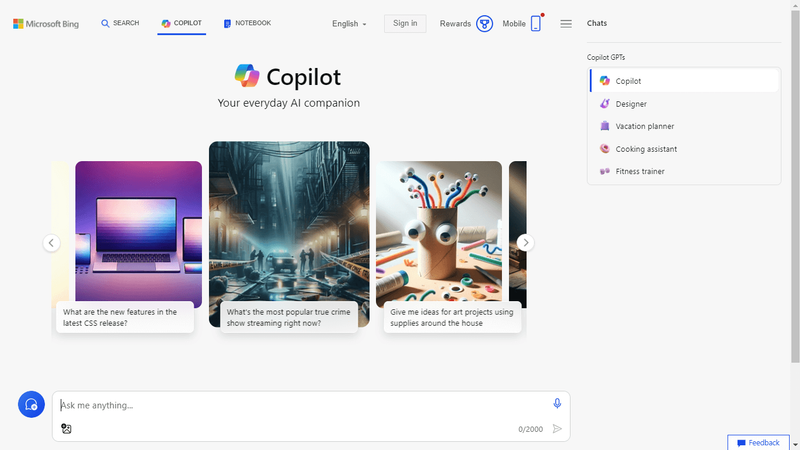800x450 pixels.
Task: Open the Notebook tab
Action: pos(247,23)
